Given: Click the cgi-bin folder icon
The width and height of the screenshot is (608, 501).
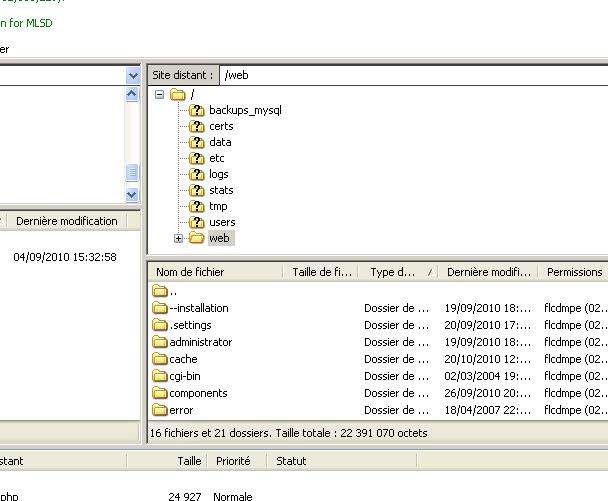Looking at the screenshot, I should point(160,376).
